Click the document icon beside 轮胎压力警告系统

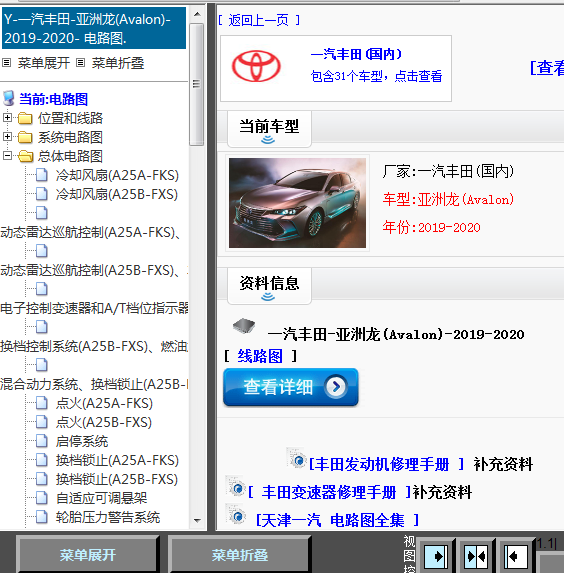coord(42,517)
